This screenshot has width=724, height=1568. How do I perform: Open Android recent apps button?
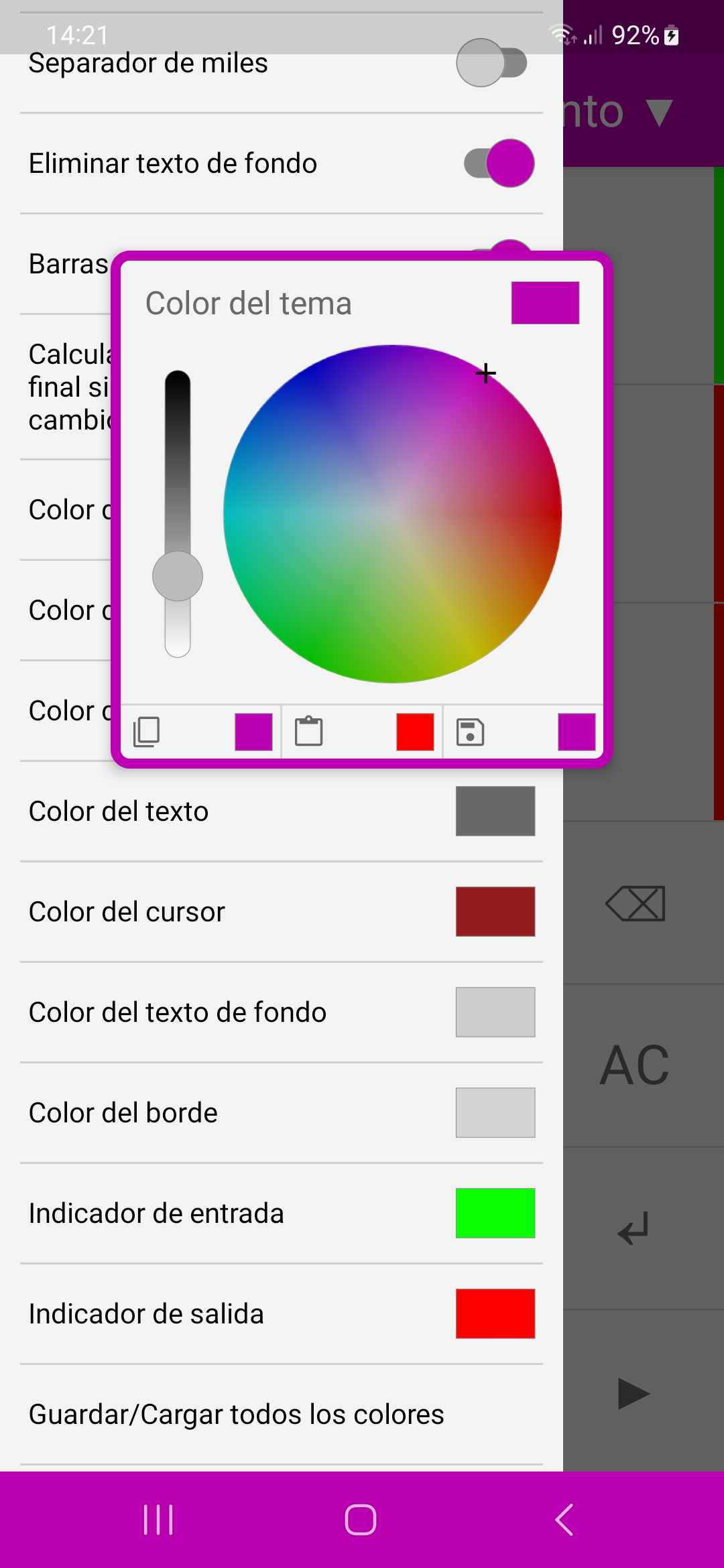[159, 1520]
